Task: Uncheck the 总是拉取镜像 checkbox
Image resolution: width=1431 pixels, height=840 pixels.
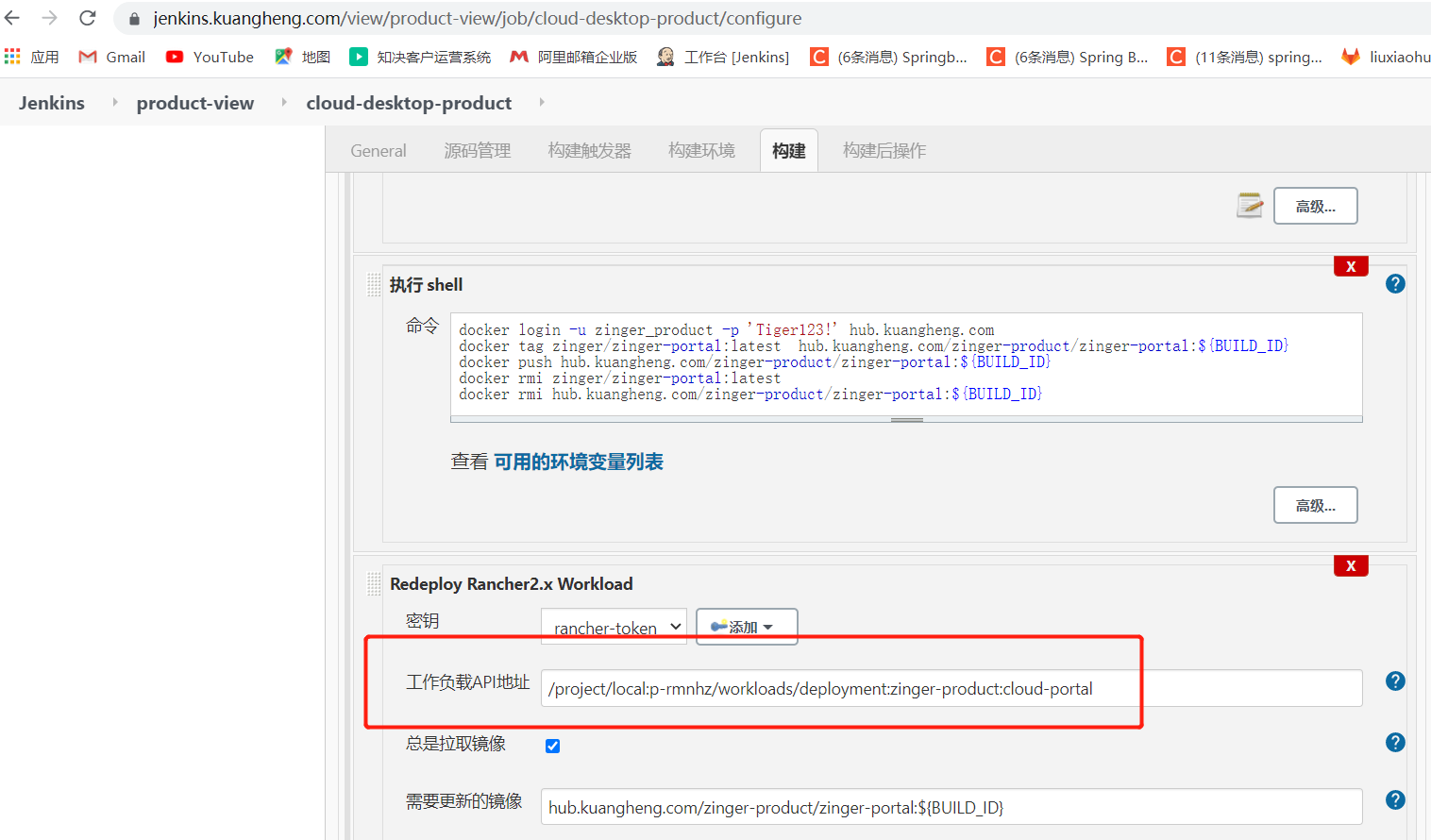Action: [x=552, y=746]
